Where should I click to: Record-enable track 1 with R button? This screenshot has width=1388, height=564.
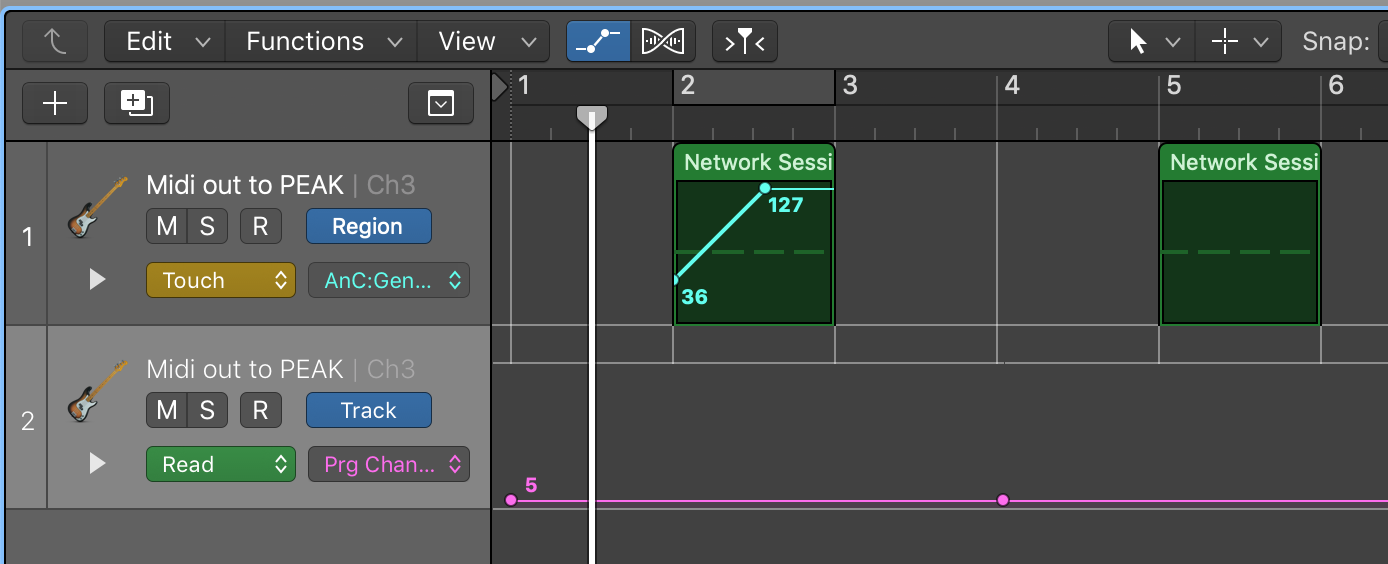pyautogui.click(x=260, y=226)
